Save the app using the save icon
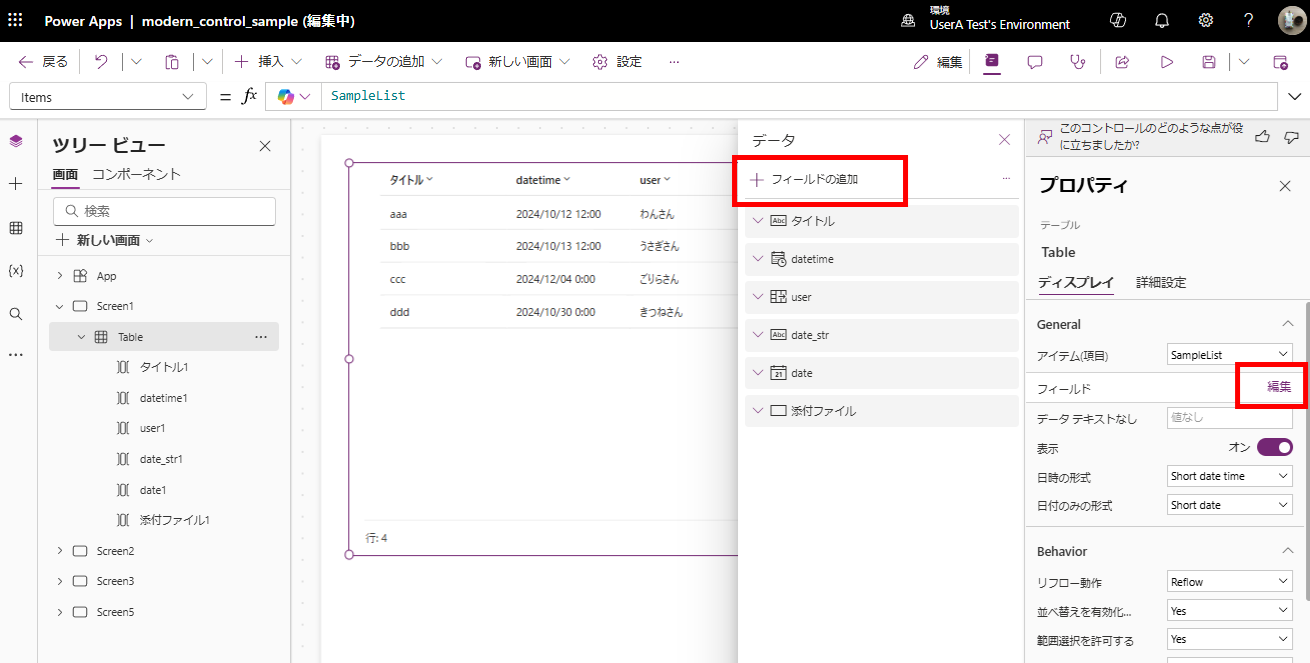The height and width of the screenshot is (663, 1310). pos(1208,61)
